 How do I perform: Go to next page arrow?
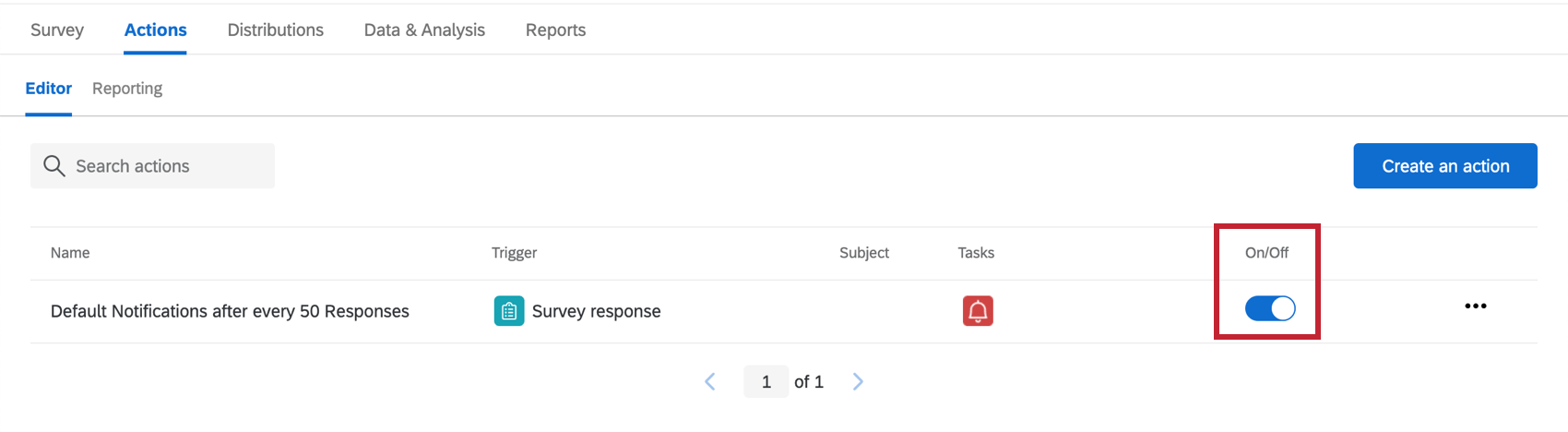click(858, 381)
